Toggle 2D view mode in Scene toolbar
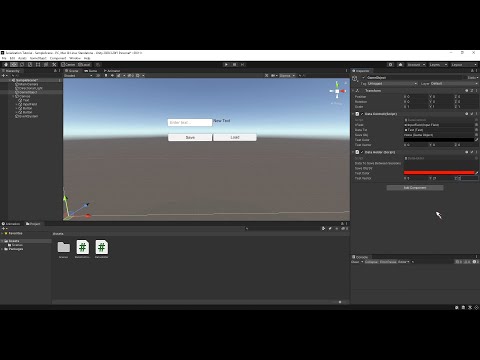480x360 pixels. click(98, 76)
